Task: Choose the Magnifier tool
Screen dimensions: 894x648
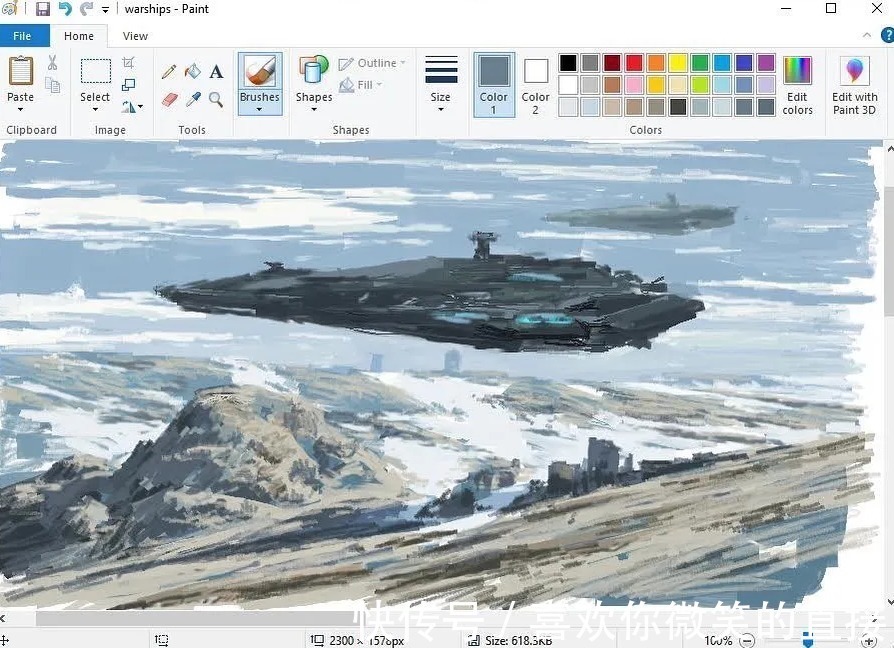Action: 214,99
